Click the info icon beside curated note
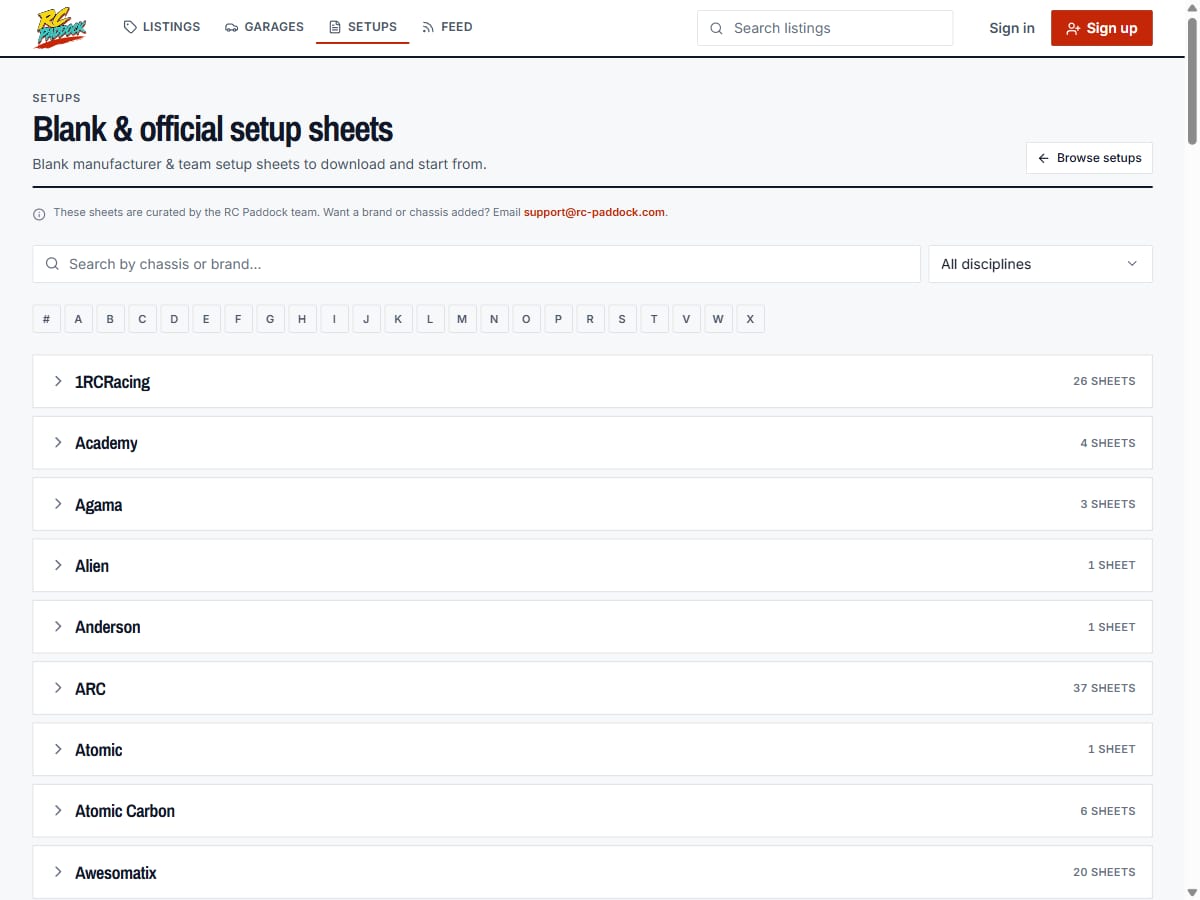Image resolution: width=1200 pixels, height=900 pixels. [39, 213]
